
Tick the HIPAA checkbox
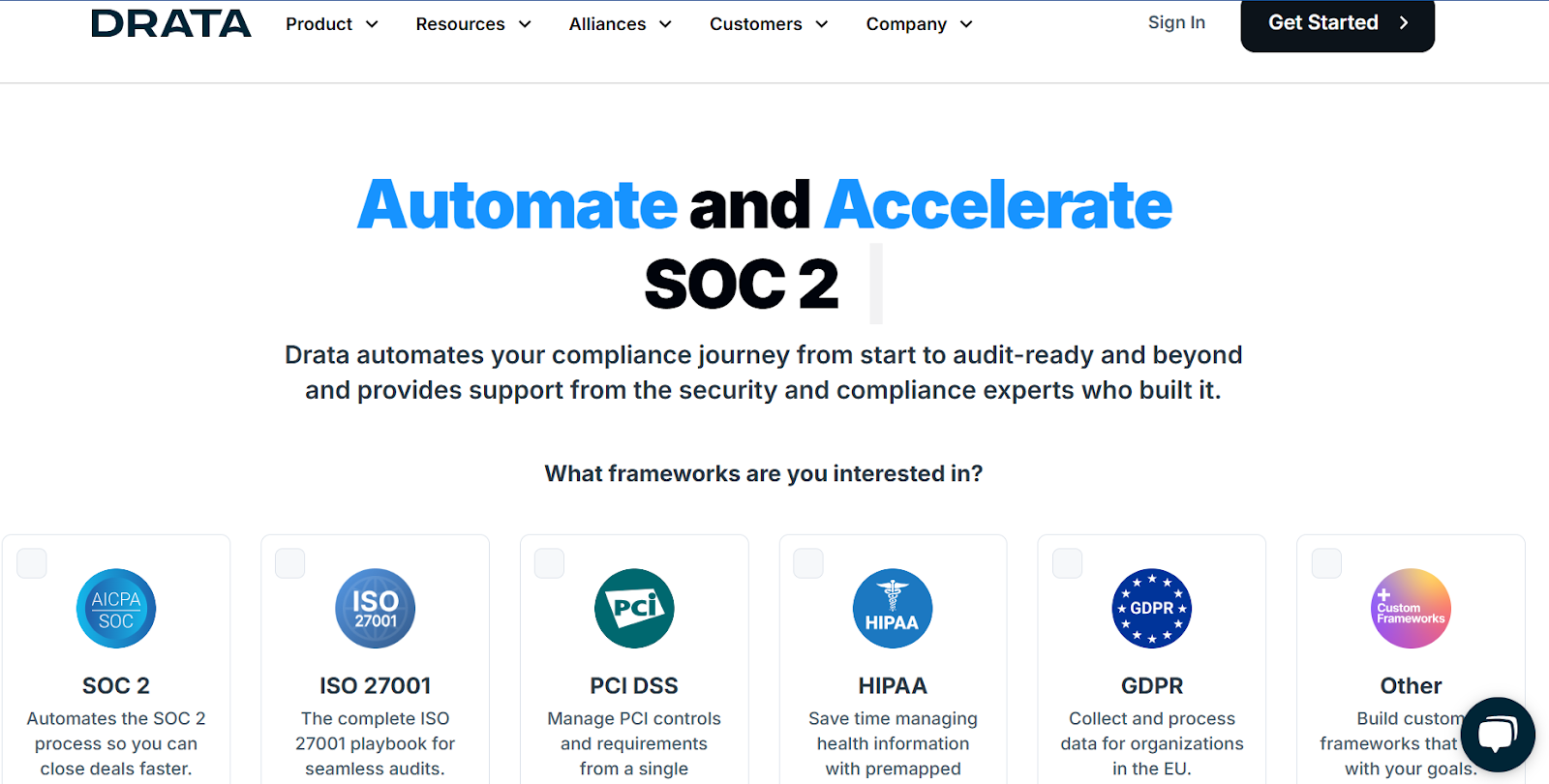pyautogui.click(x=808, y=563)
